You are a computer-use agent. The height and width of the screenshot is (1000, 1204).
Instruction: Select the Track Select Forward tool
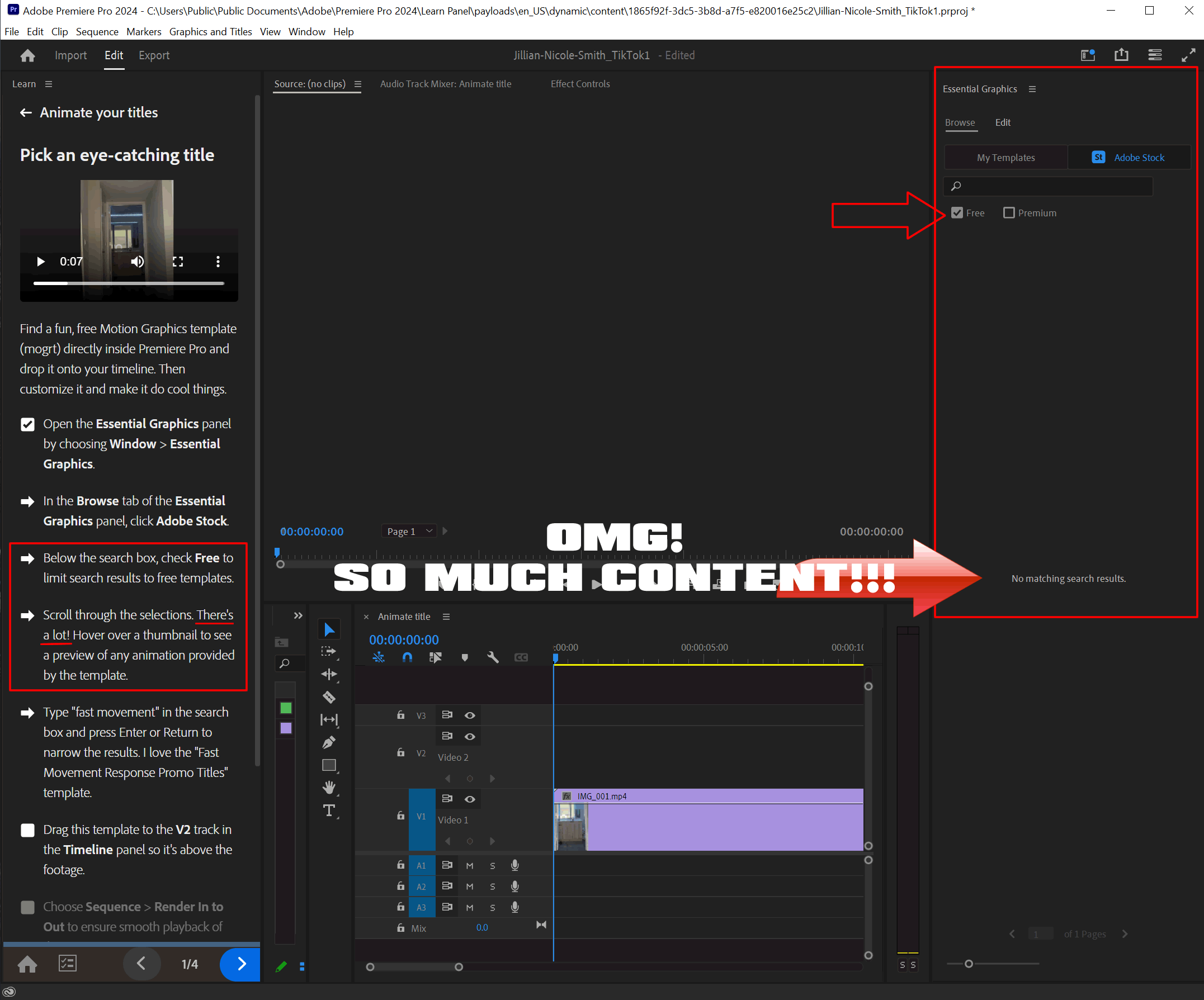329,652
